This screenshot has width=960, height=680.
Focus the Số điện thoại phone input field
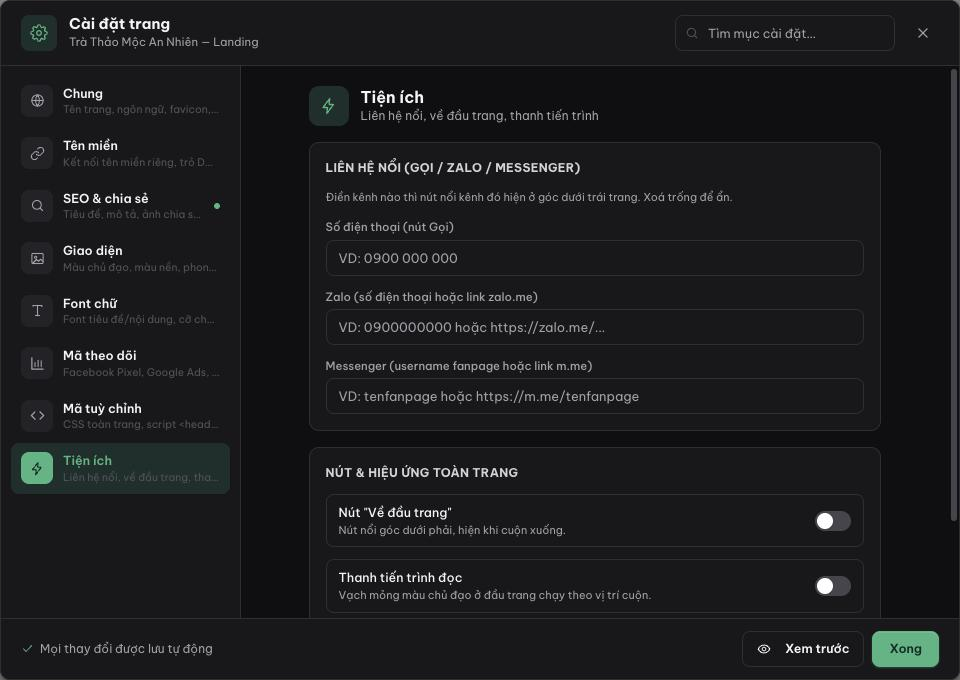[x=594, y=258]
